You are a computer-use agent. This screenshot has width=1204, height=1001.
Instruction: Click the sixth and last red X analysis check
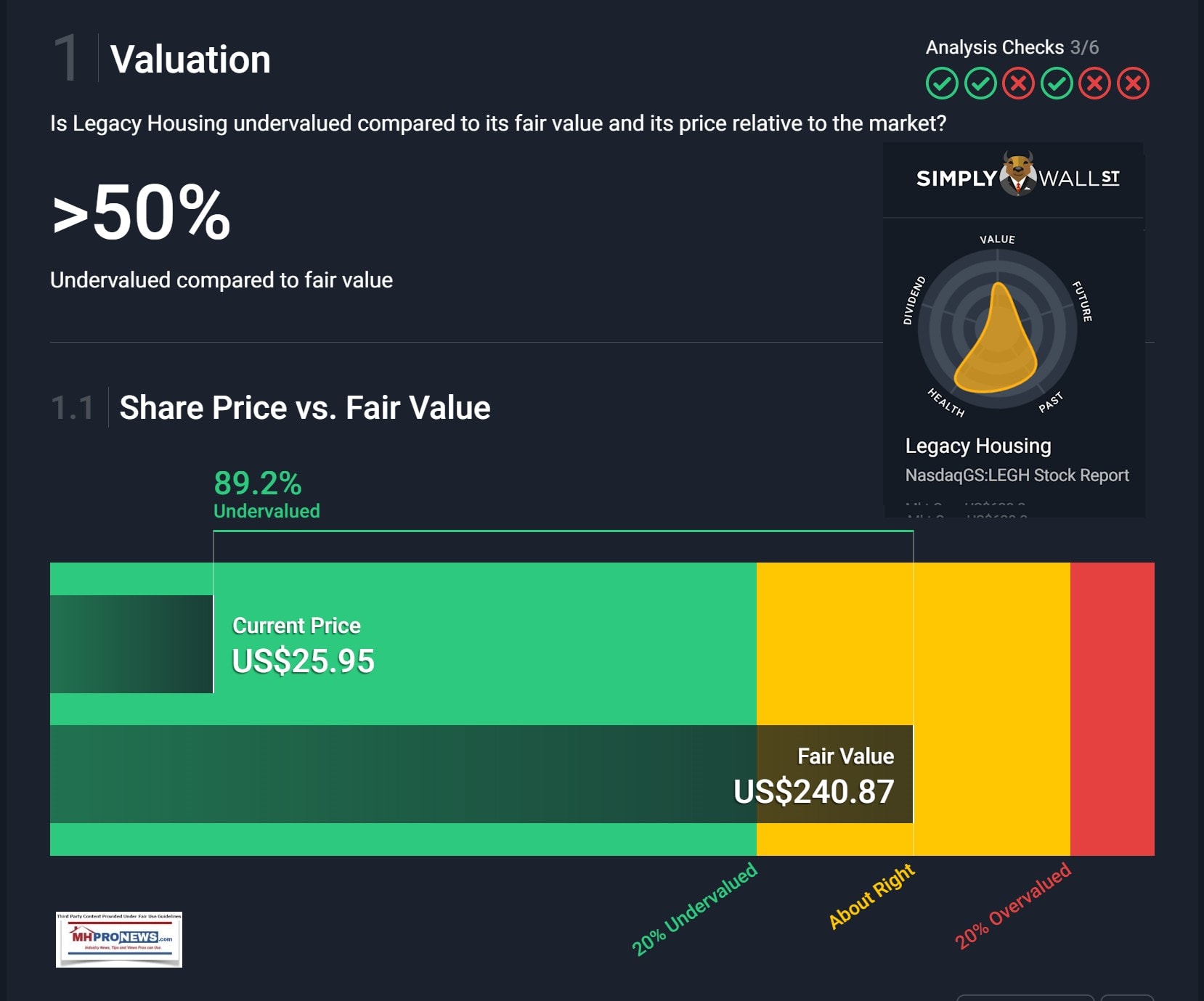pyautogui.click(x=1133, y=83)
